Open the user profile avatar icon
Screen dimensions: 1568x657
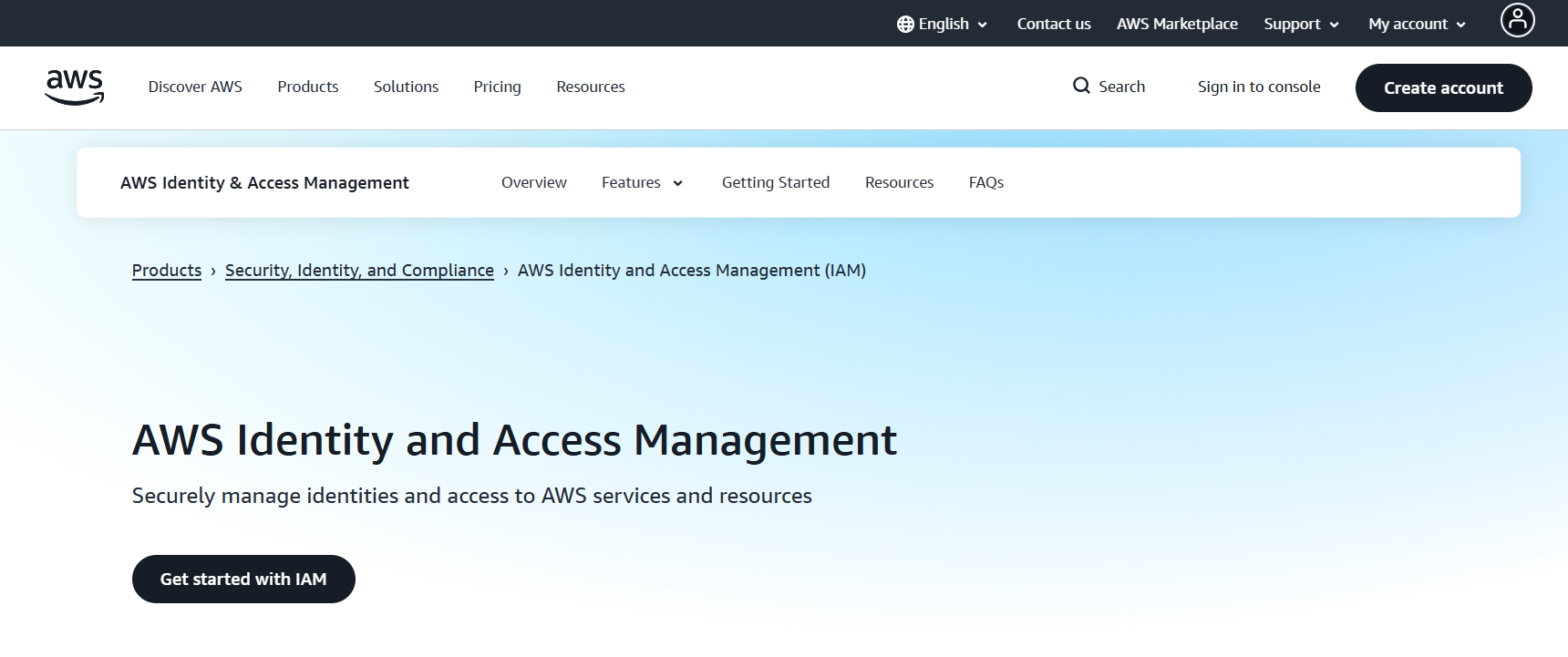pos(1518,20)
